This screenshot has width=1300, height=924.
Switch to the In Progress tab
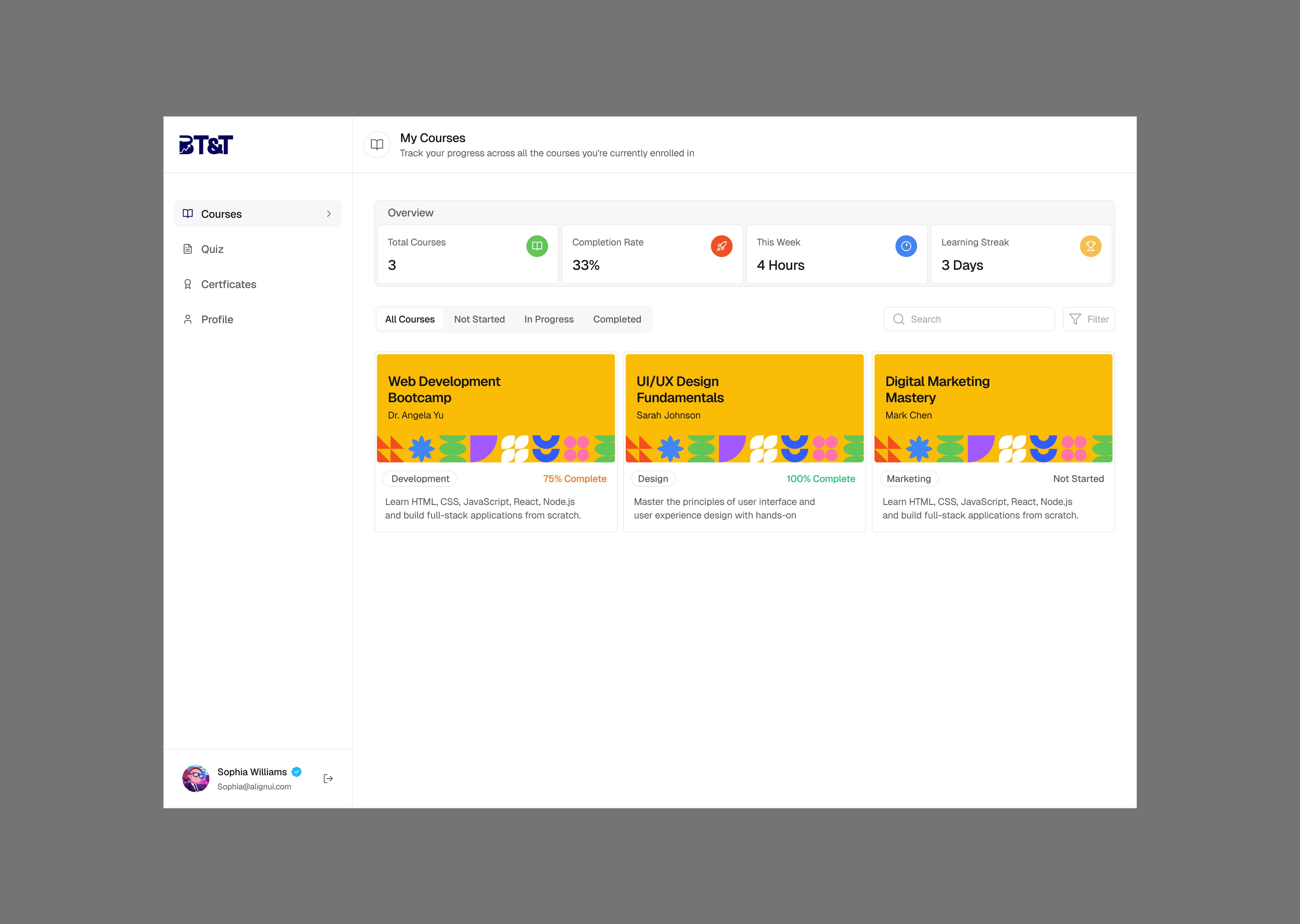tap(549, 319)
